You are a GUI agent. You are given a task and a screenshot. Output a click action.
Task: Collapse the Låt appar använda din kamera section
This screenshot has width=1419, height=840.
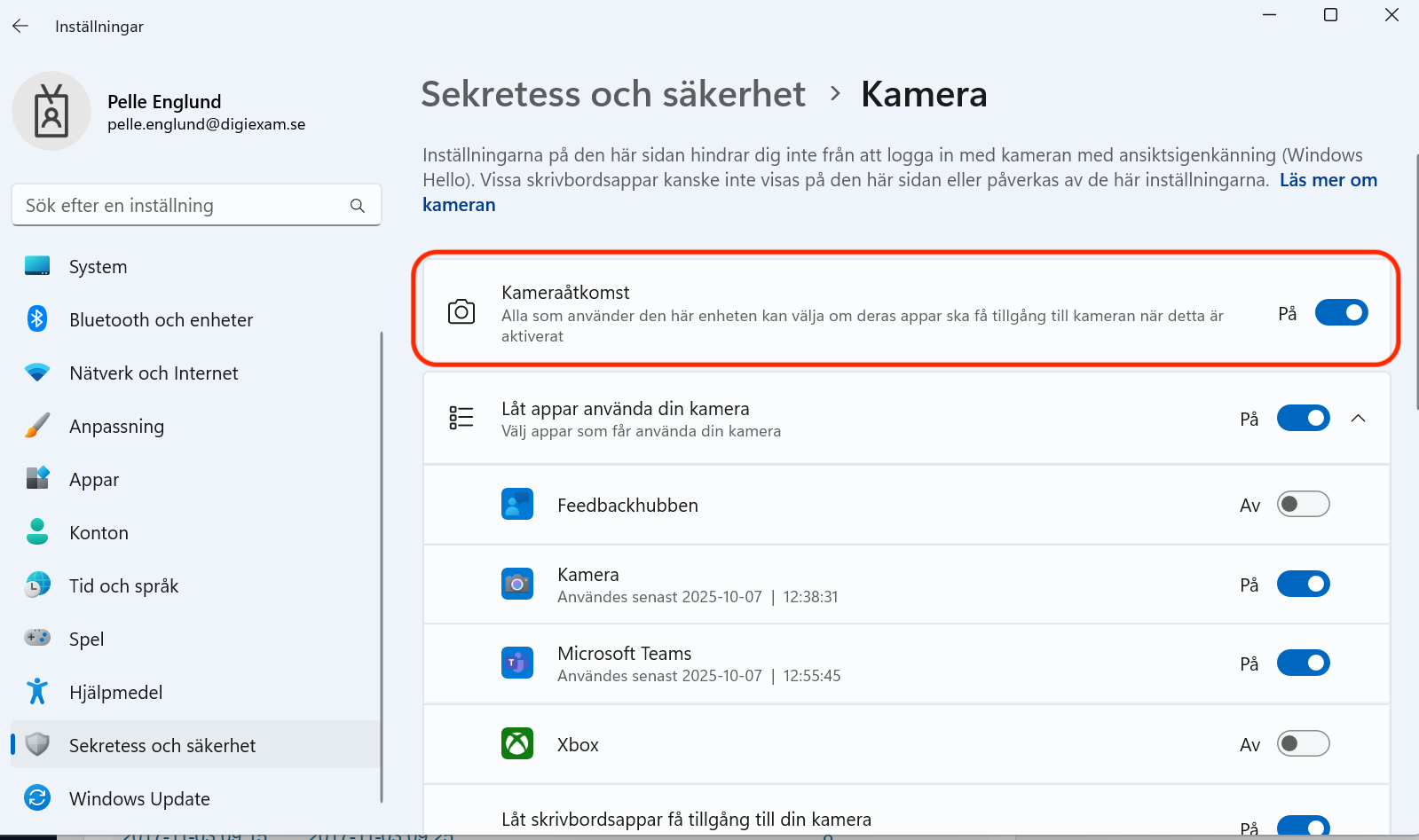click(1358, 418)
